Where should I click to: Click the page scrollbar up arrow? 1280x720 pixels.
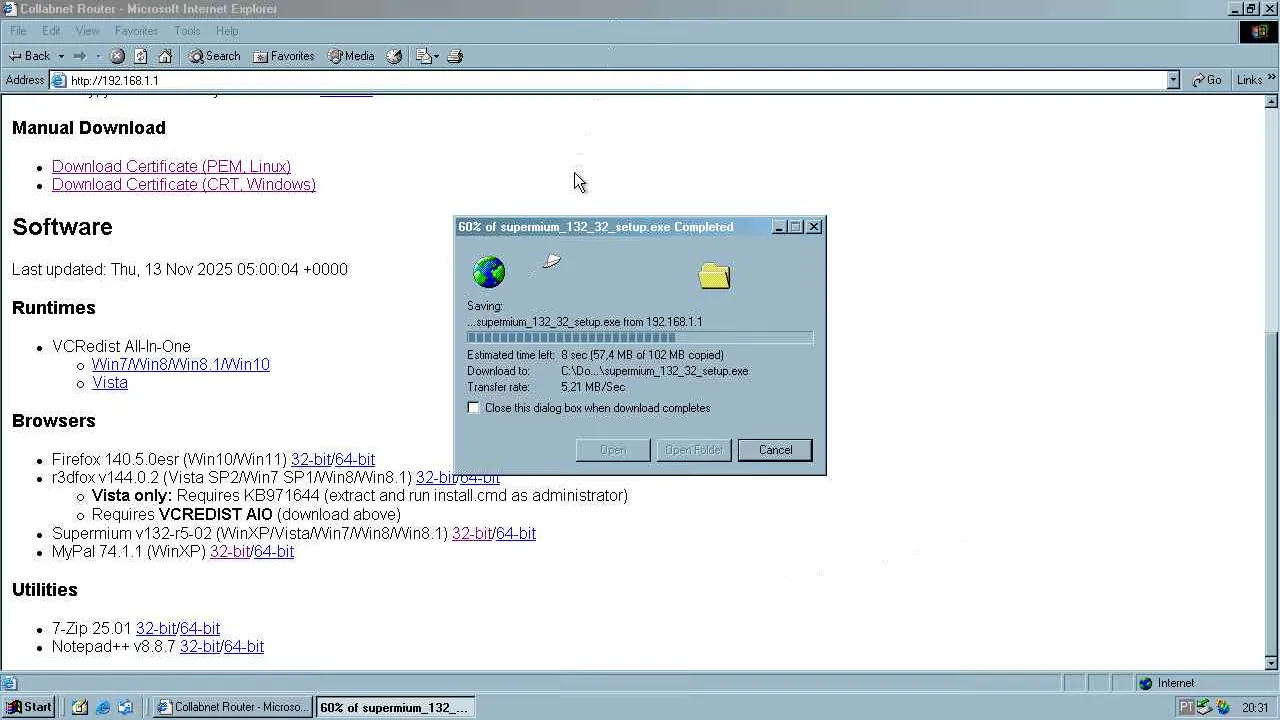(x=1272, y=102)
